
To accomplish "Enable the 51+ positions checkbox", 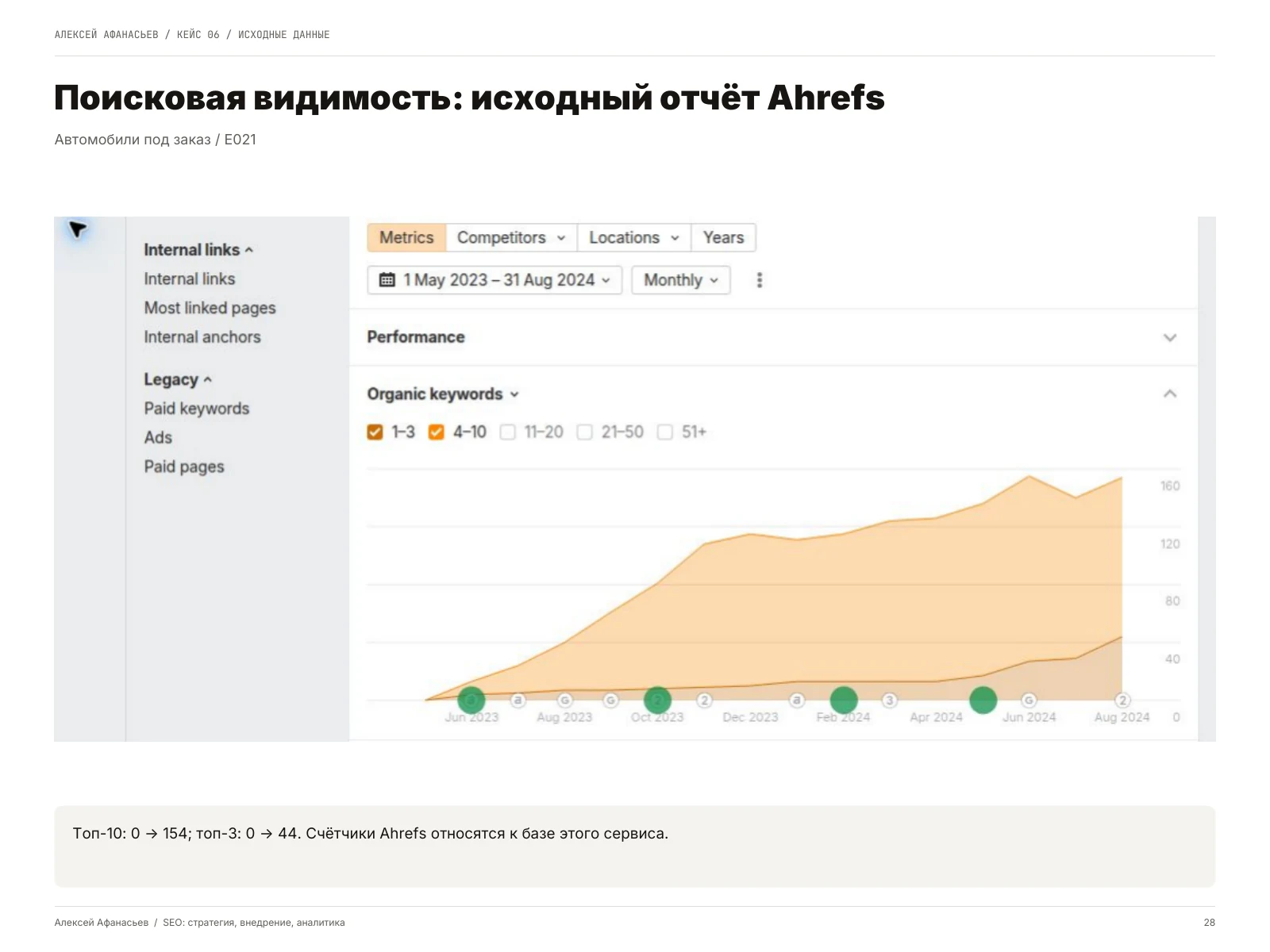I will click(x=665, y=432).
